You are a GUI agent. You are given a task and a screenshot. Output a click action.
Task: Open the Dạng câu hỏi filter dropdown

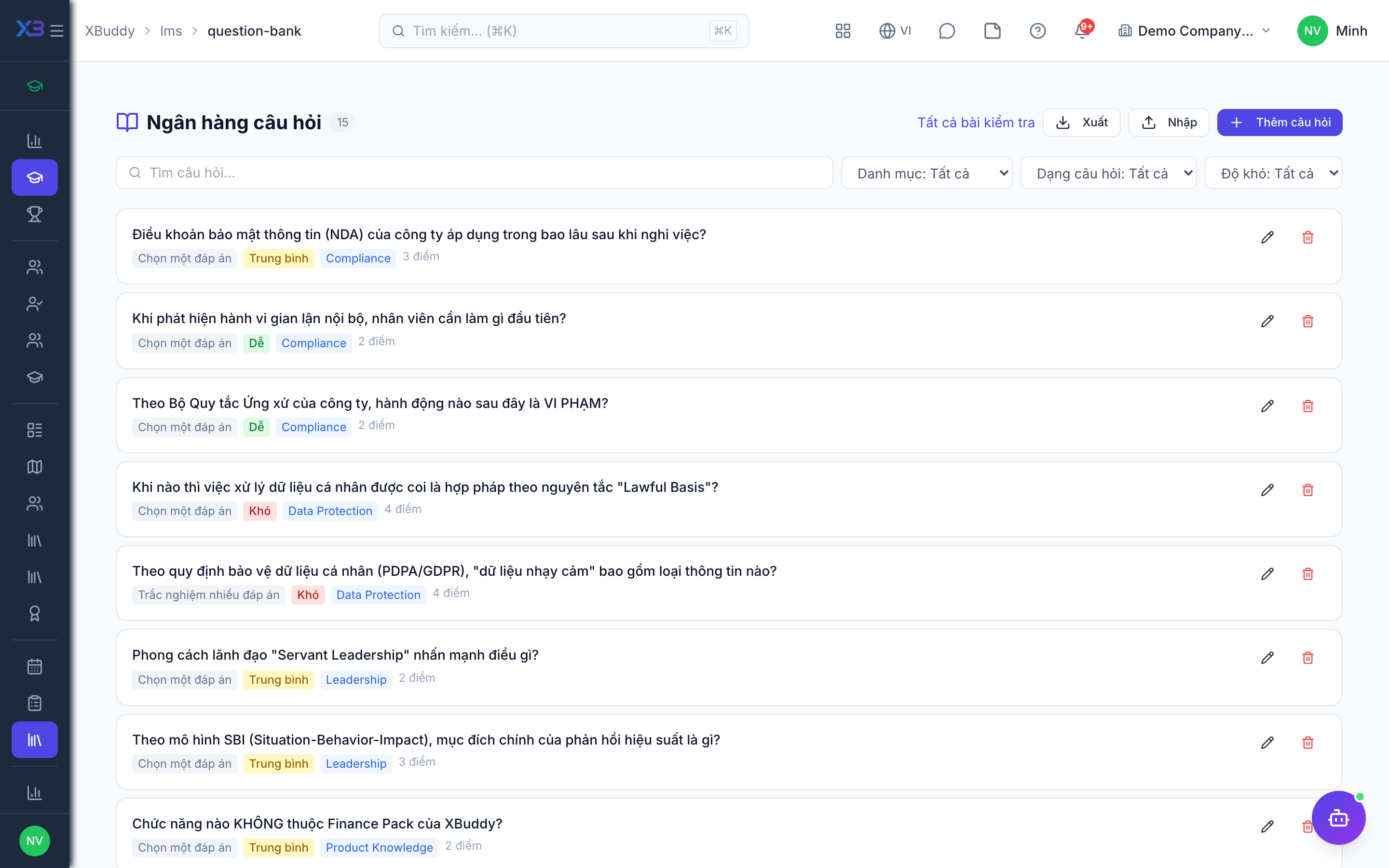point(1108,173)
